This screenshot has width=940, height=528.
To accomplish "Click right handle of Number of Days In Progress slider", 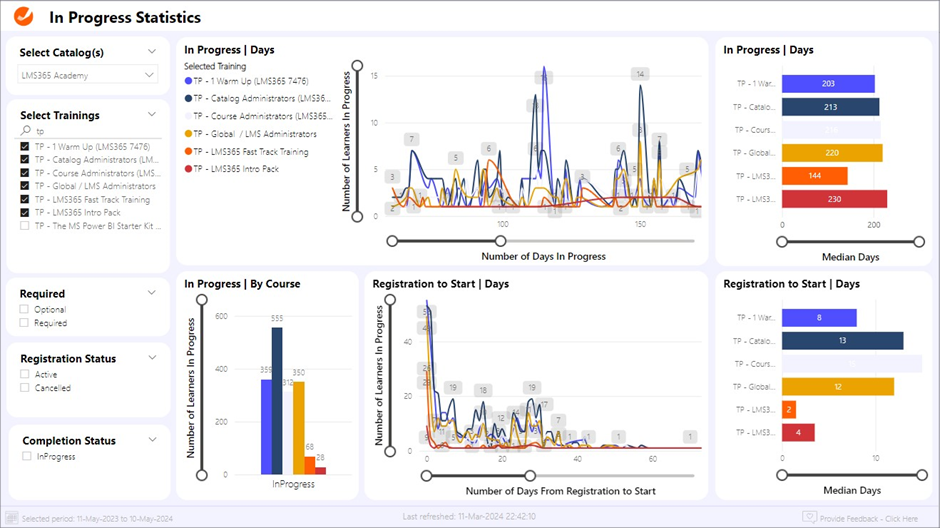I will [501, 240].
